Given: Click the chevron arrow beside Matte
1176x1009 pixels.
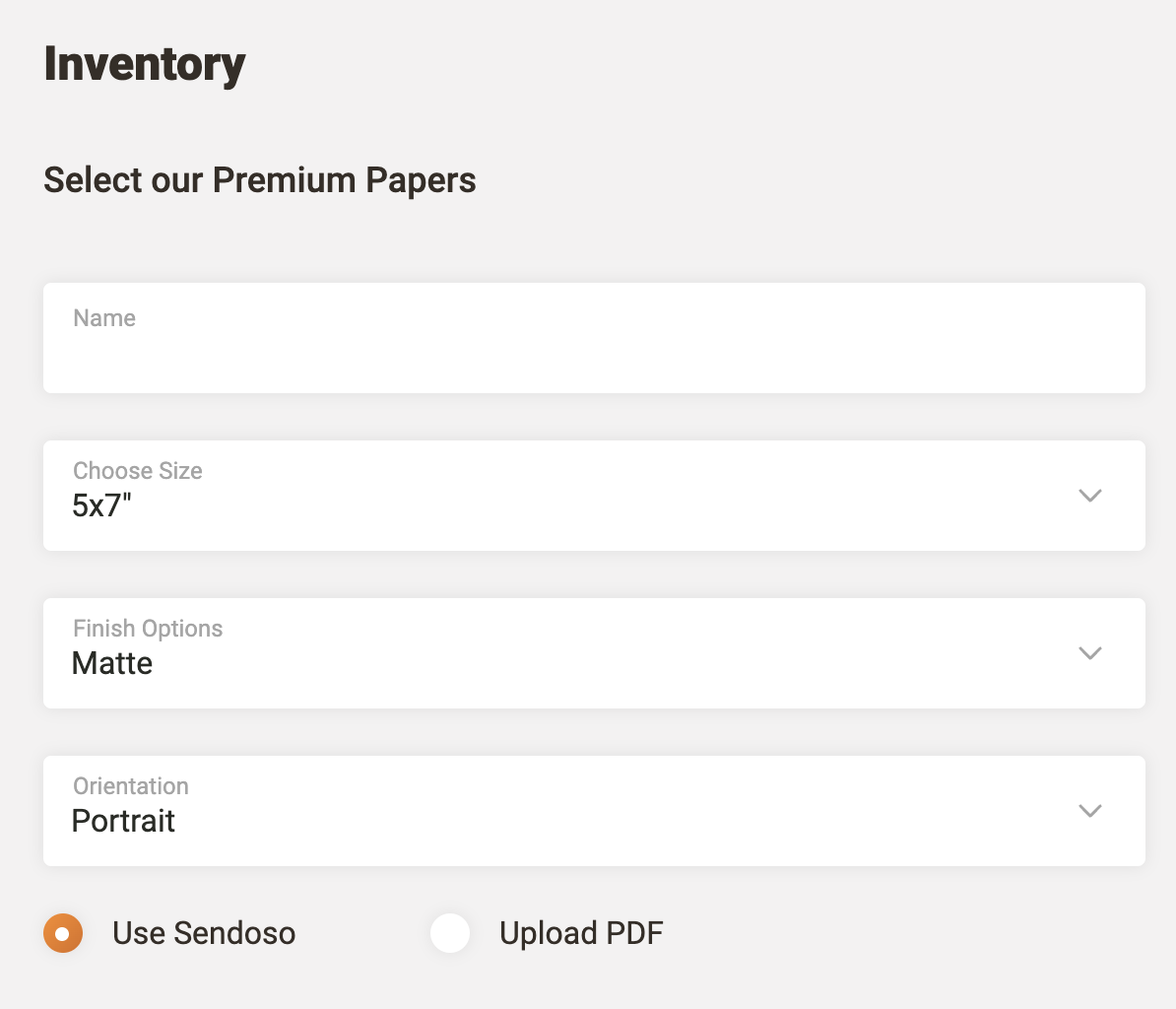Looking at the screenshot, I should click(x=1089, y=653).
